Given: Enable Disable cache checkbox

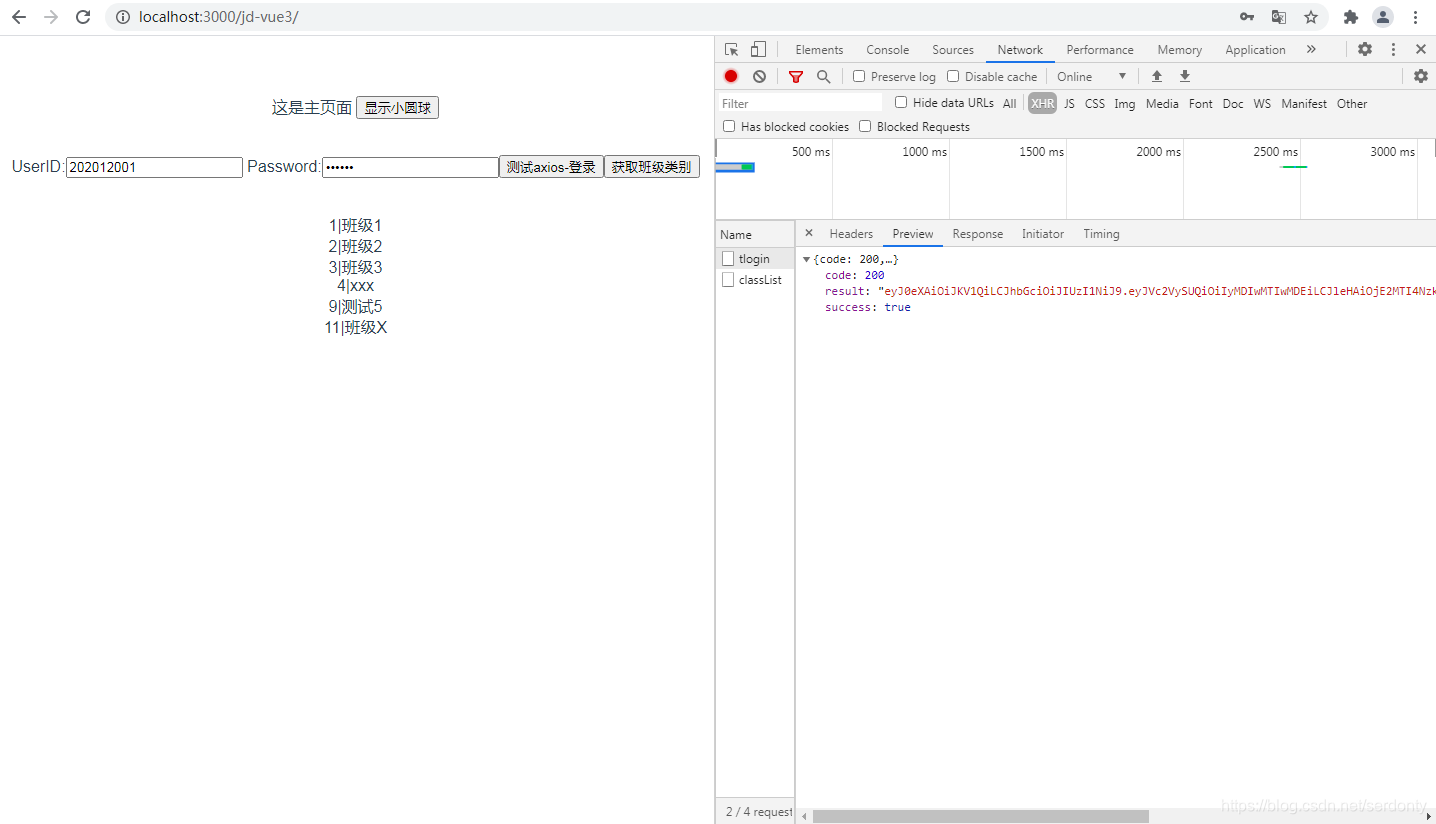Looking at the screenshot, I should pos(953,76).
